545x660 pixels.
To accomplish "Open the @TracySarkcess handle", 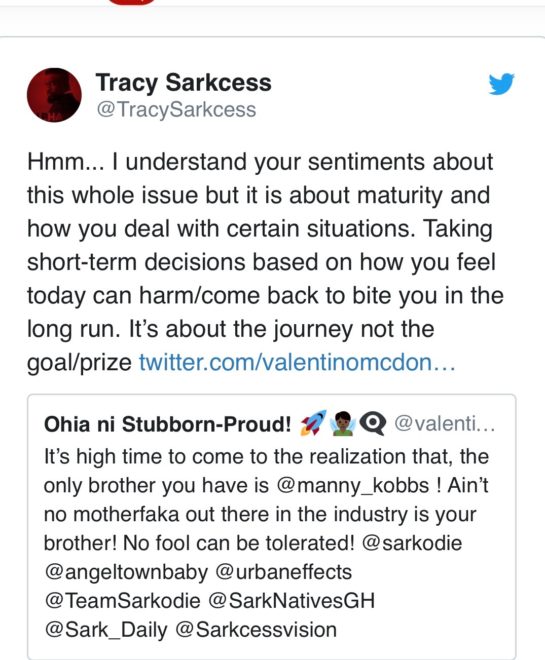I will point(176,110).
